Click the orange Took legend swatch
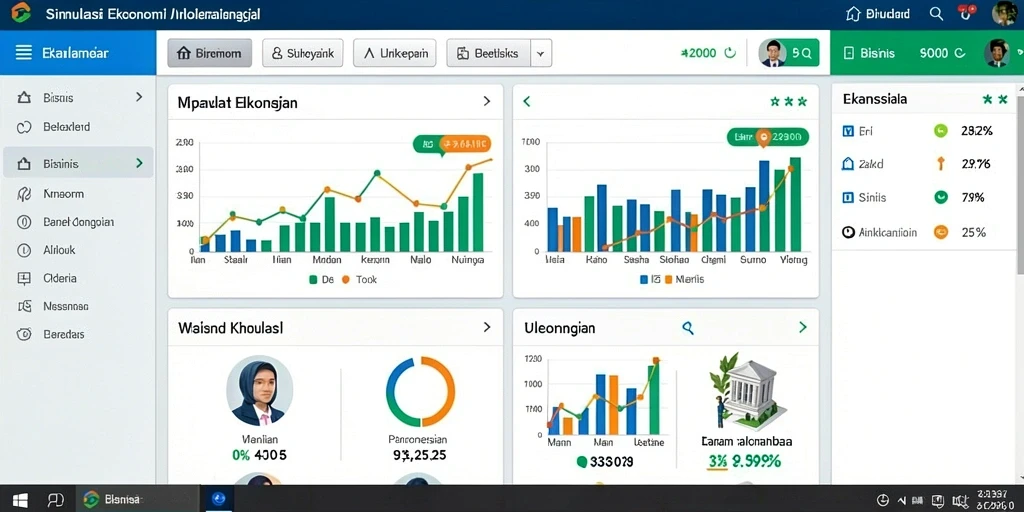The height and width of the screenshot is (512, 1024). click(345, 280)
